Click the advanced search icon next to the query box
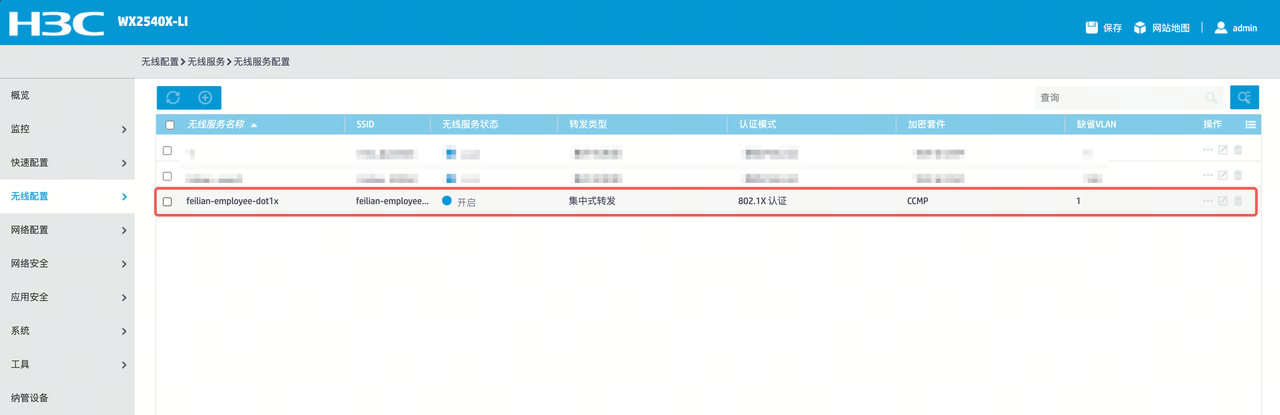1280x415 pixels. pyautogui.click(x=1244, y=97)
